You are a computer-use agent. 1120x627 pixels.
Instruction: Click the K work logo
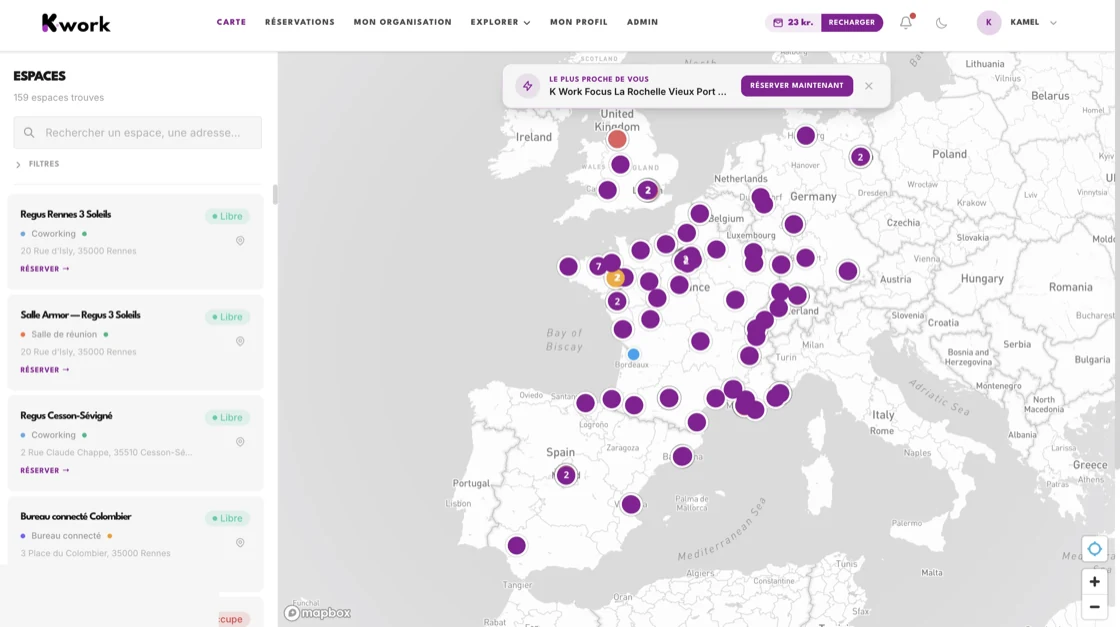(x=76, y=21)
